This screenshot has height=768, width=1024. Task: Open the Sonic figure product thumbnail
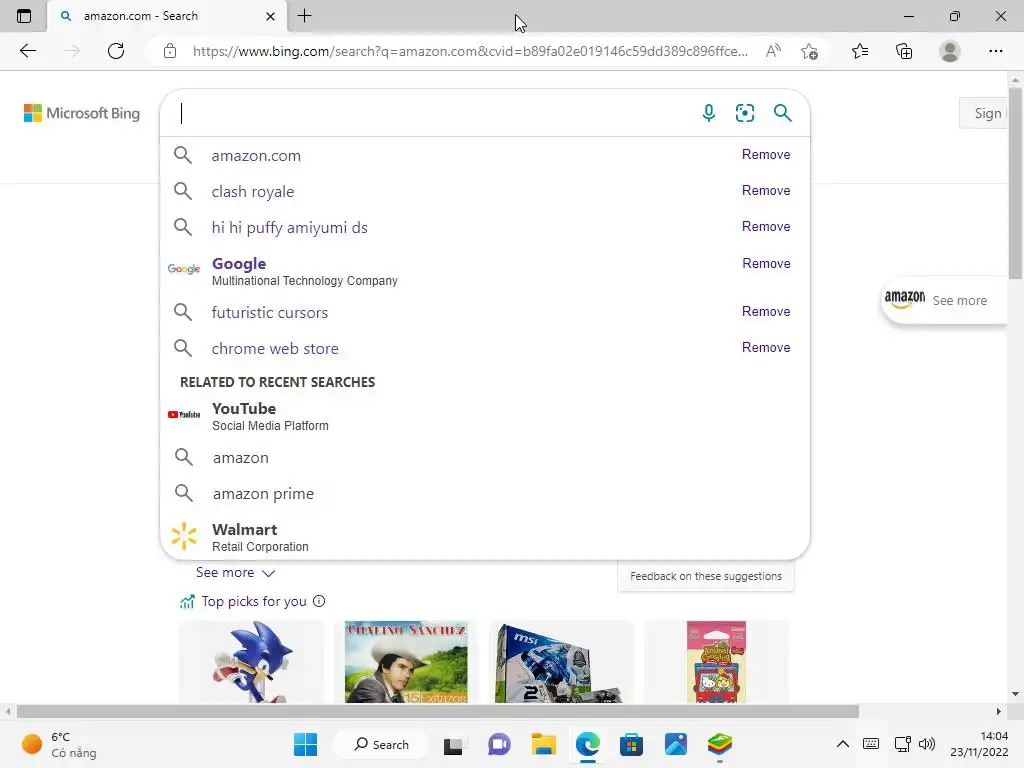pos(251,662)
